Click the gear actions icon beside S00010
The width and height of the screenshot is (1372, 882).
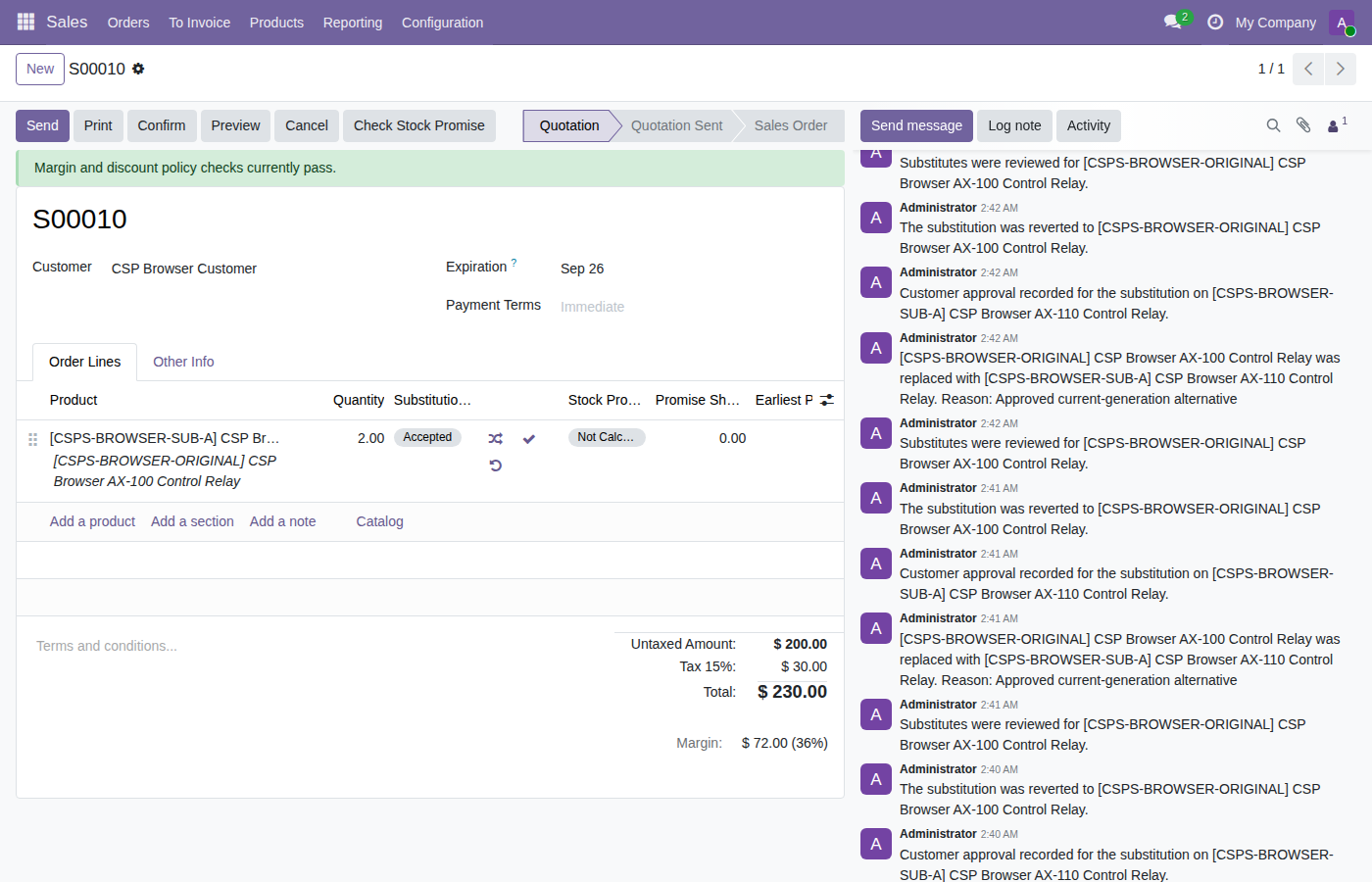pos(138,69)
